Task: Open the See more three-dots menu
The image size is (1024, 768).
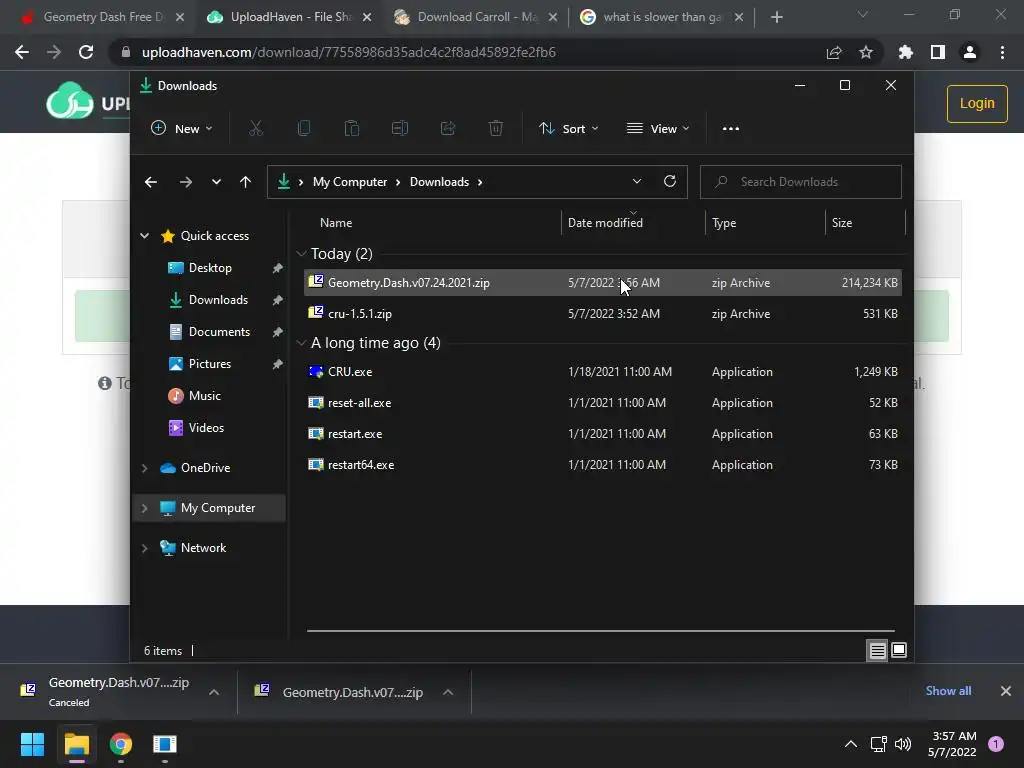Action: point(731,129)
